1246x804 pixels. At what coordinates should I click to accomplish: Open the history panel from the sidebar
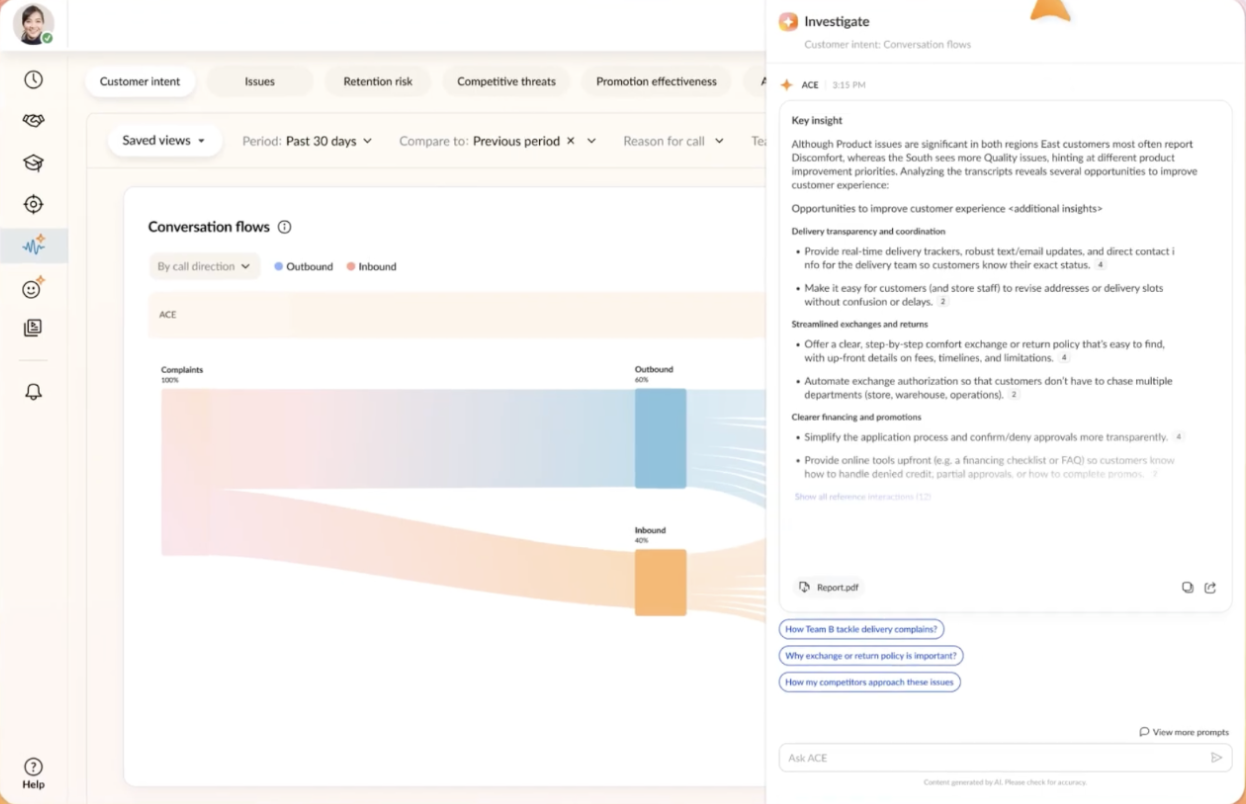[x=33, y=78]
